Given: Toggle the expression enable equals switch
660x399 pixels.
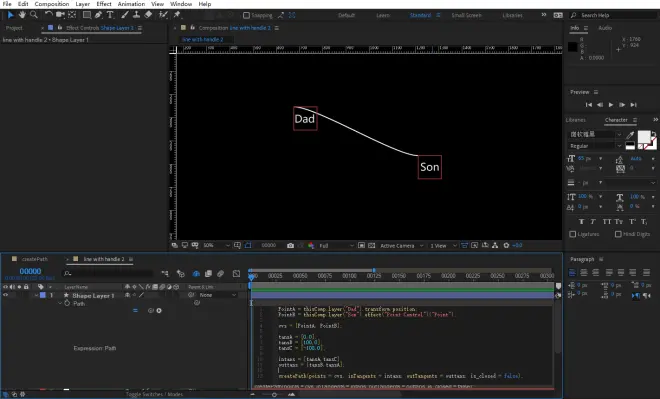Looking at the screenshot, I should 135,311.
